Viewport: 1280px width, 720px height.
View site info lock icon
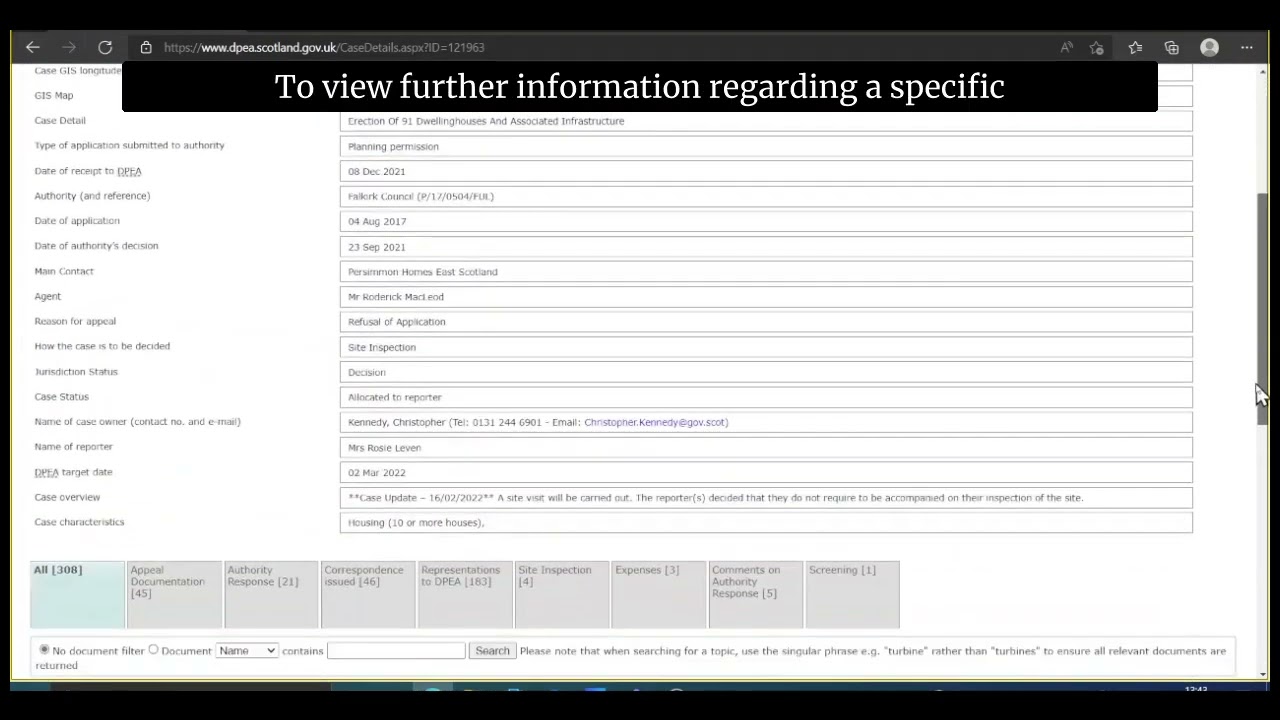tap(146, 47)
